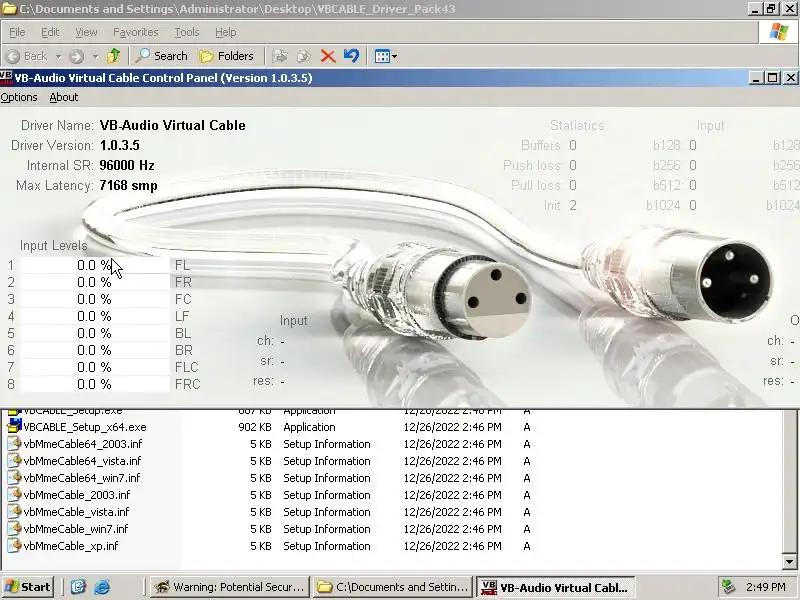Click the VB icon in control panel title bar
The height and width of the screenshot is (600, 800).
coord(6,78)
